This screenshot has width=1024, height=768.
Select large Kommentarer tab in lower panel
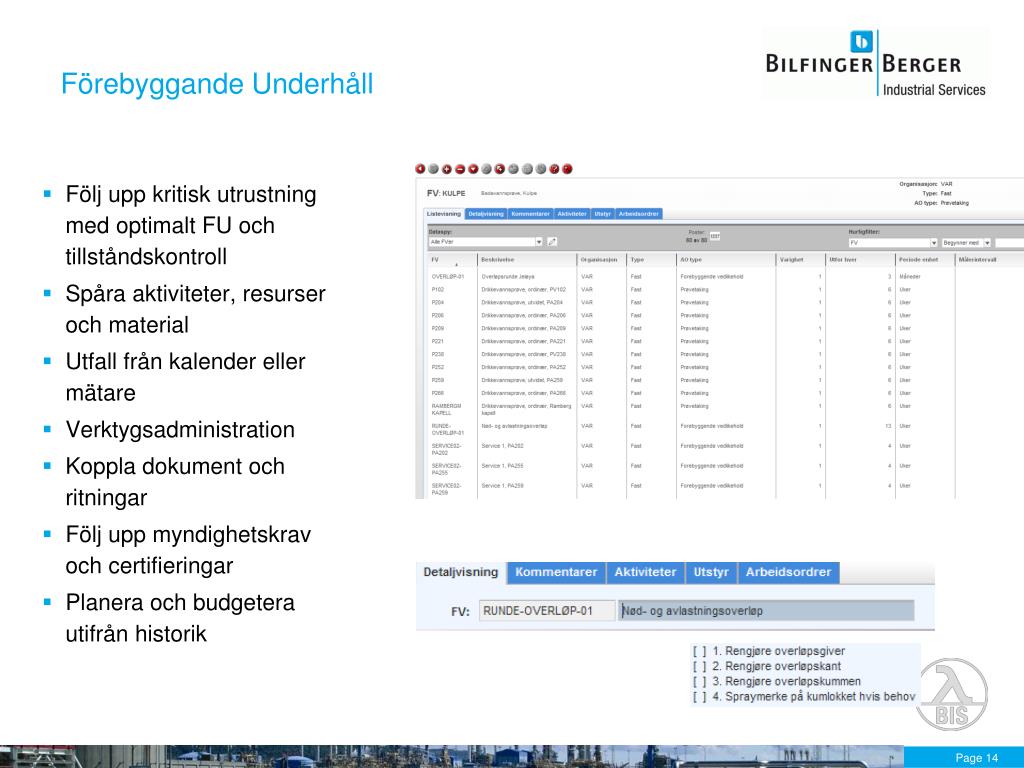pos(556,572)
